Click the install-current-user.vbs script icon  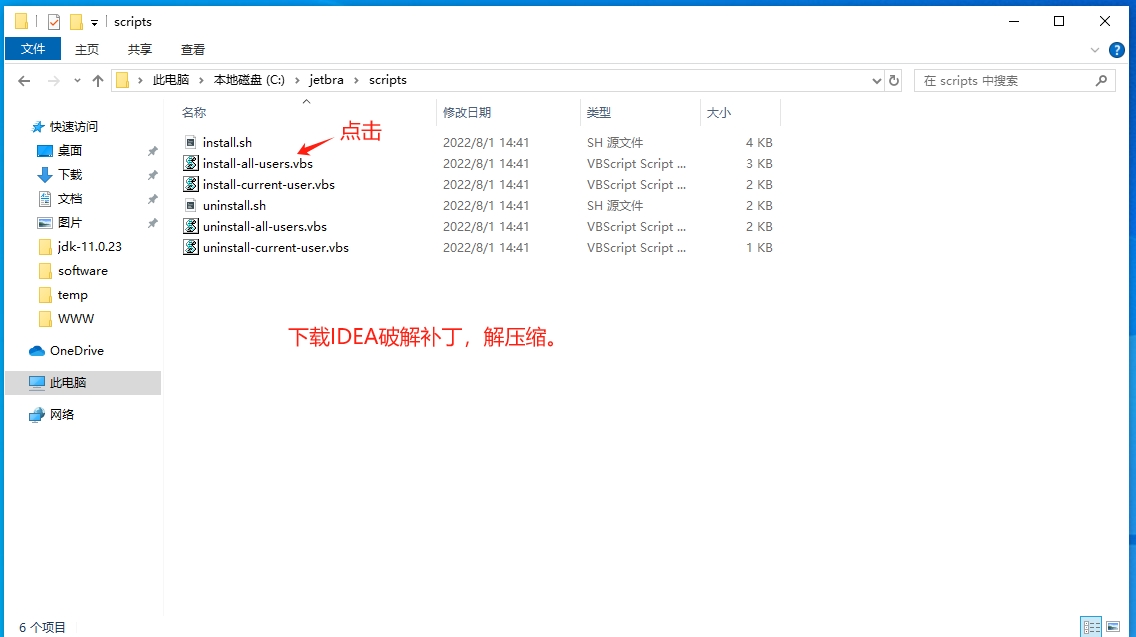[191, 185]
